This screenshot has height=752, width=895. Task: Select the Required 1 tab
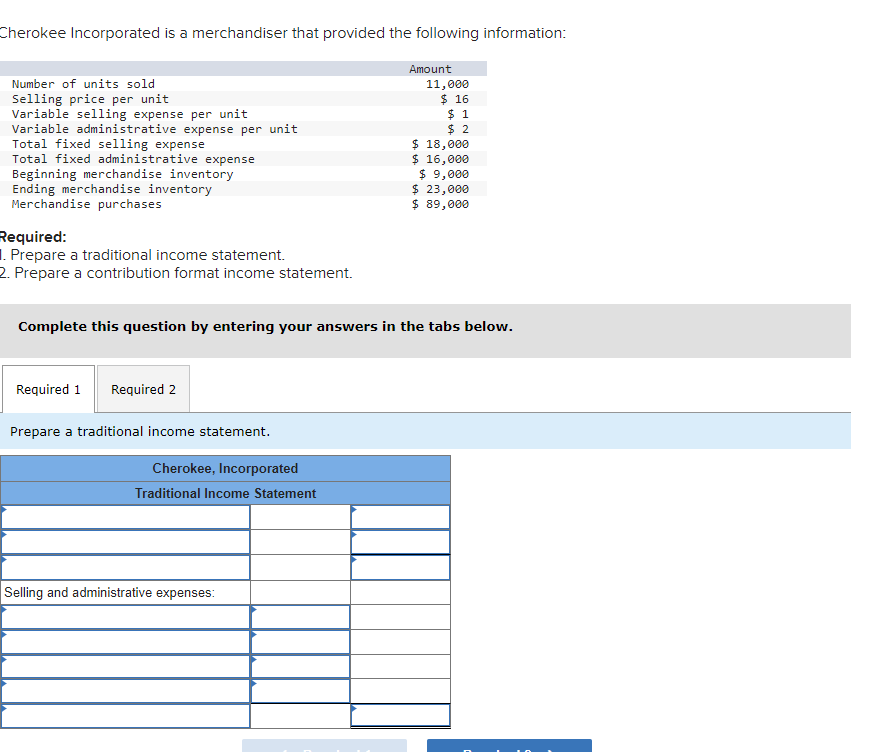[x=49, y=389]
